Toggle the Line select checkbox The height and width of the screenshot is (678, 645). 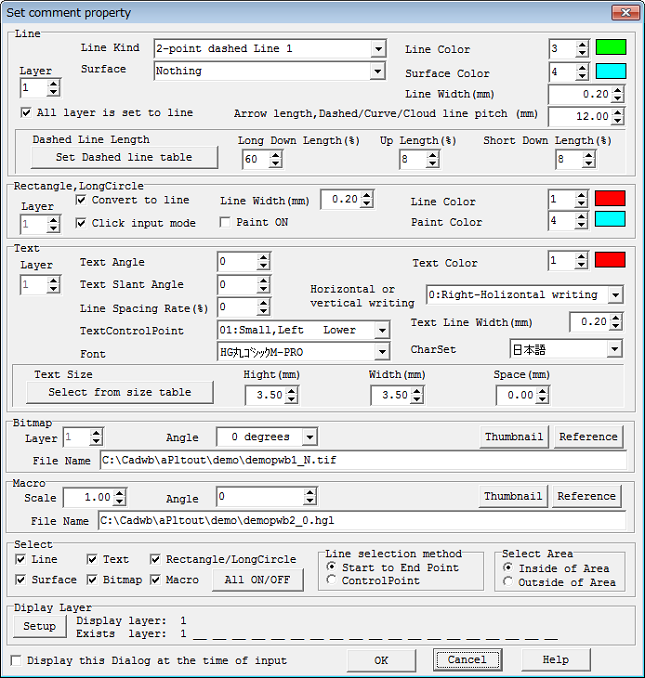(x=20, y=560)
